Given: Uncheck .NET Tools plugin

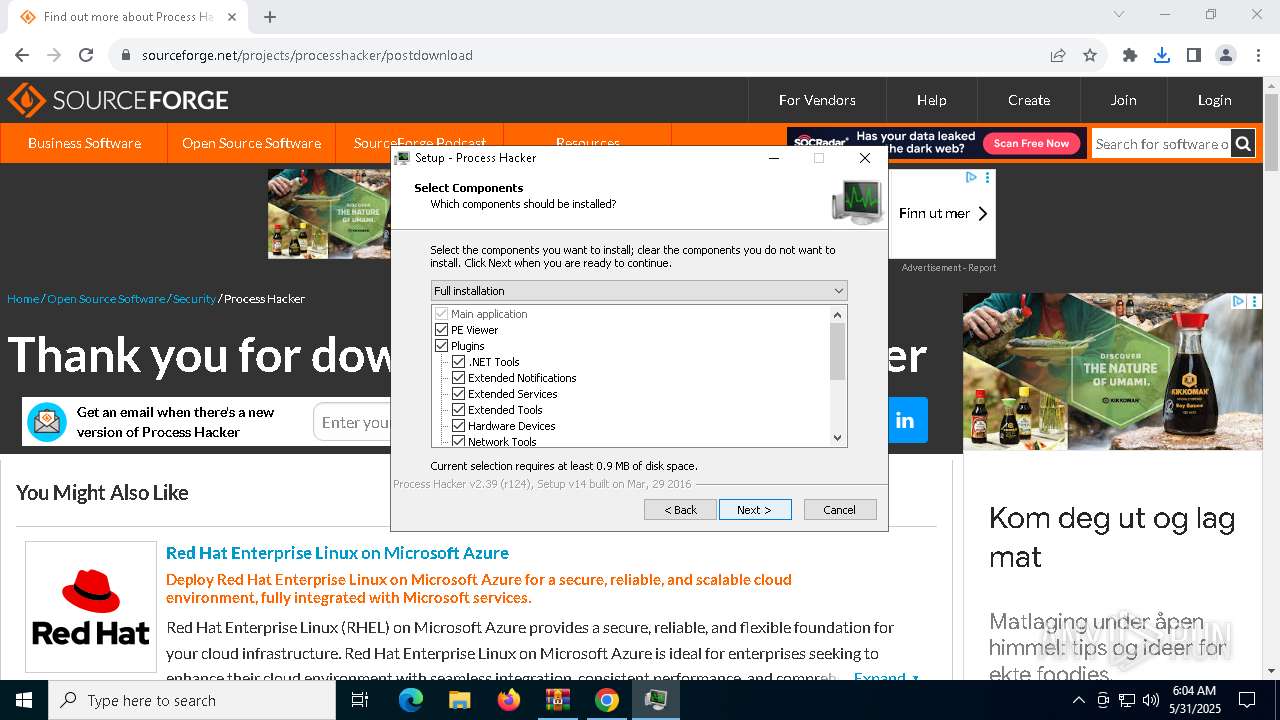Looking at the screenshot, I should point(459,362).
